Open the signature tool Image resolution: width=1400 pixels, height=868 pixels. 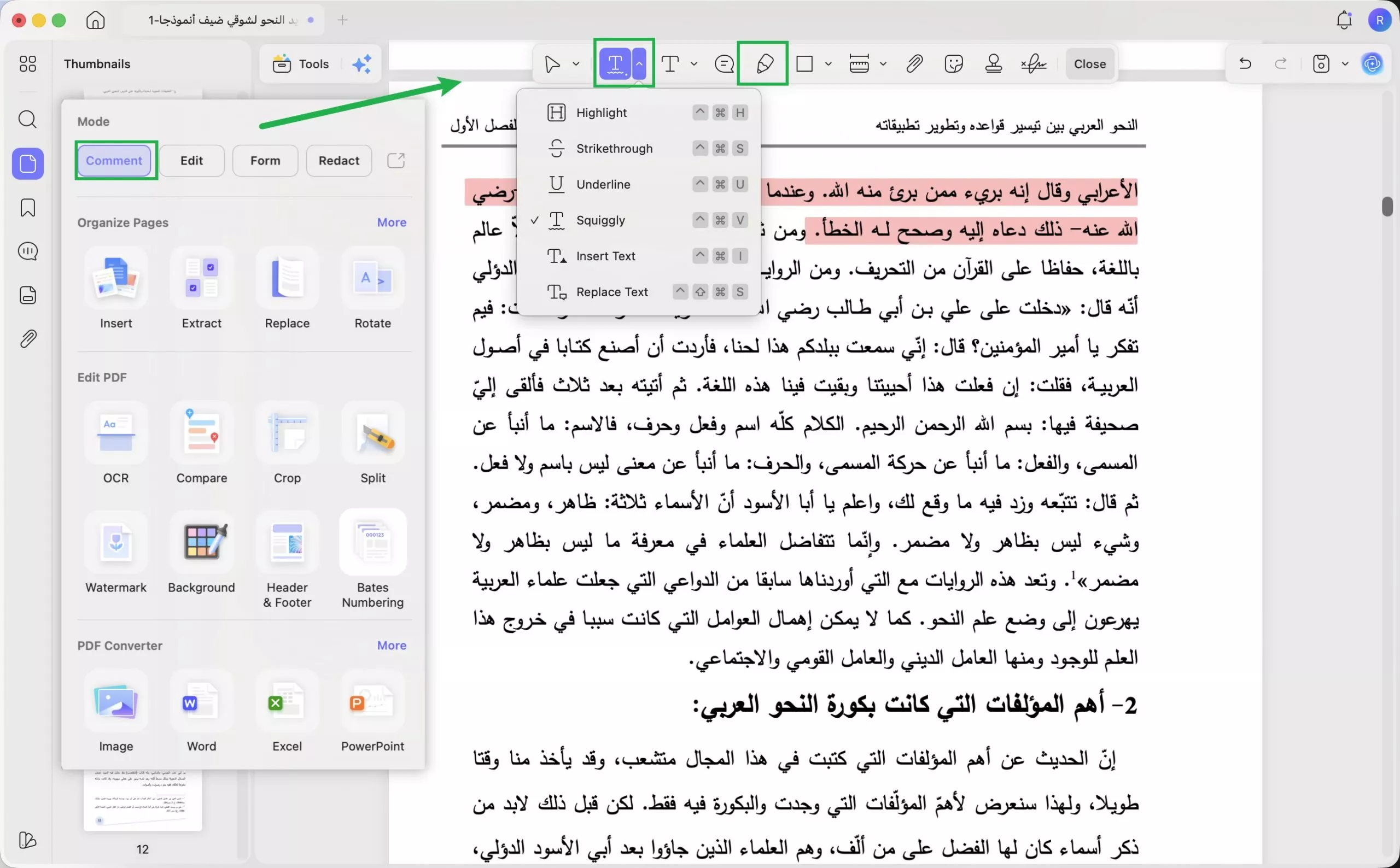tap(1034, 64)
